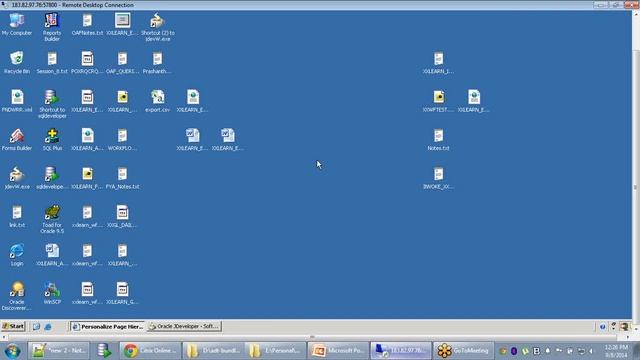Select the Prashanth text file icon
640x360 pixels.
tap(158, 62)
